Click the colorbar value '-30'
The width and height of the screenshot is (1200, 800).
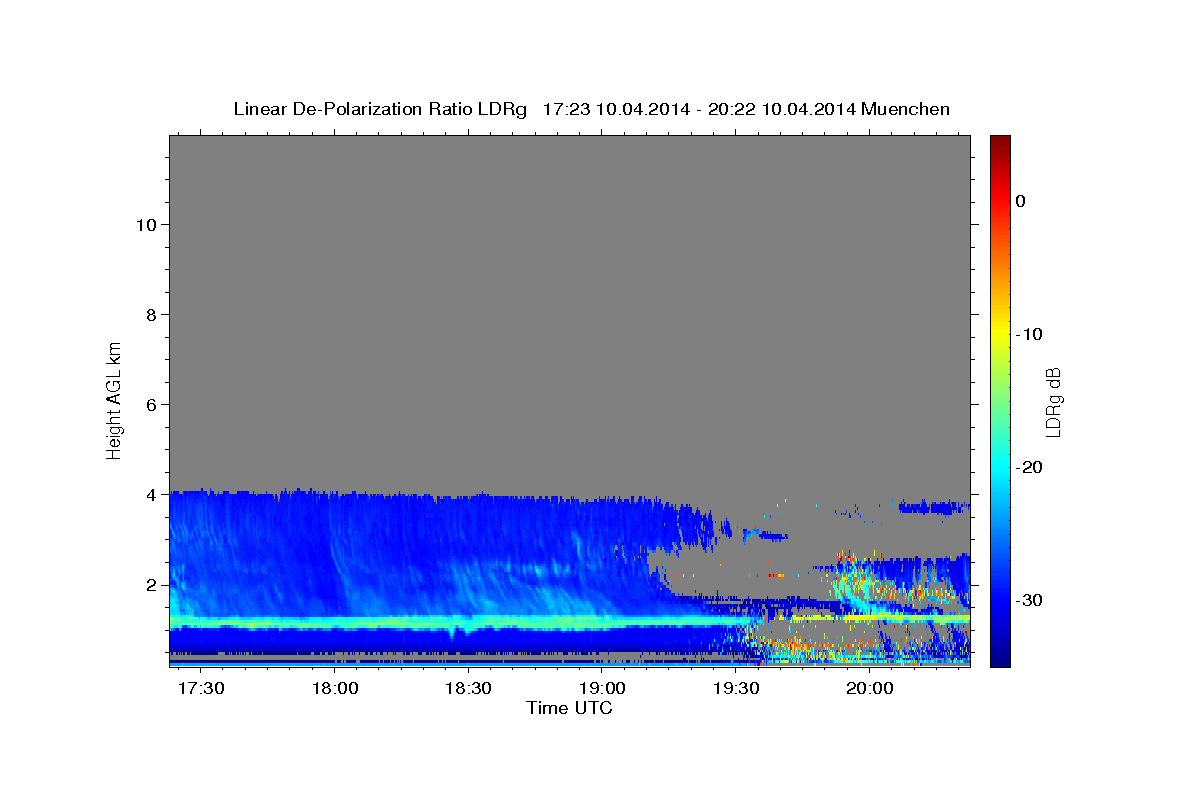click(1030, 600)
